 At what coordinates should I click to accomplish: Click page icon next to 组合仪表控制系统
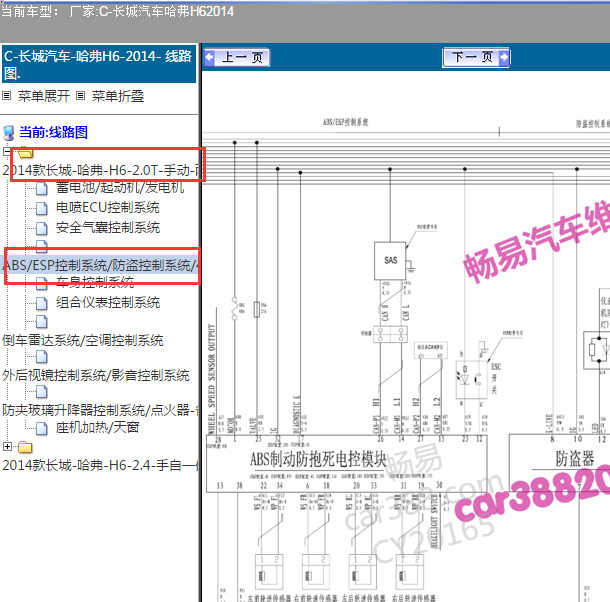pyautogui.click(x=42, y=304)
